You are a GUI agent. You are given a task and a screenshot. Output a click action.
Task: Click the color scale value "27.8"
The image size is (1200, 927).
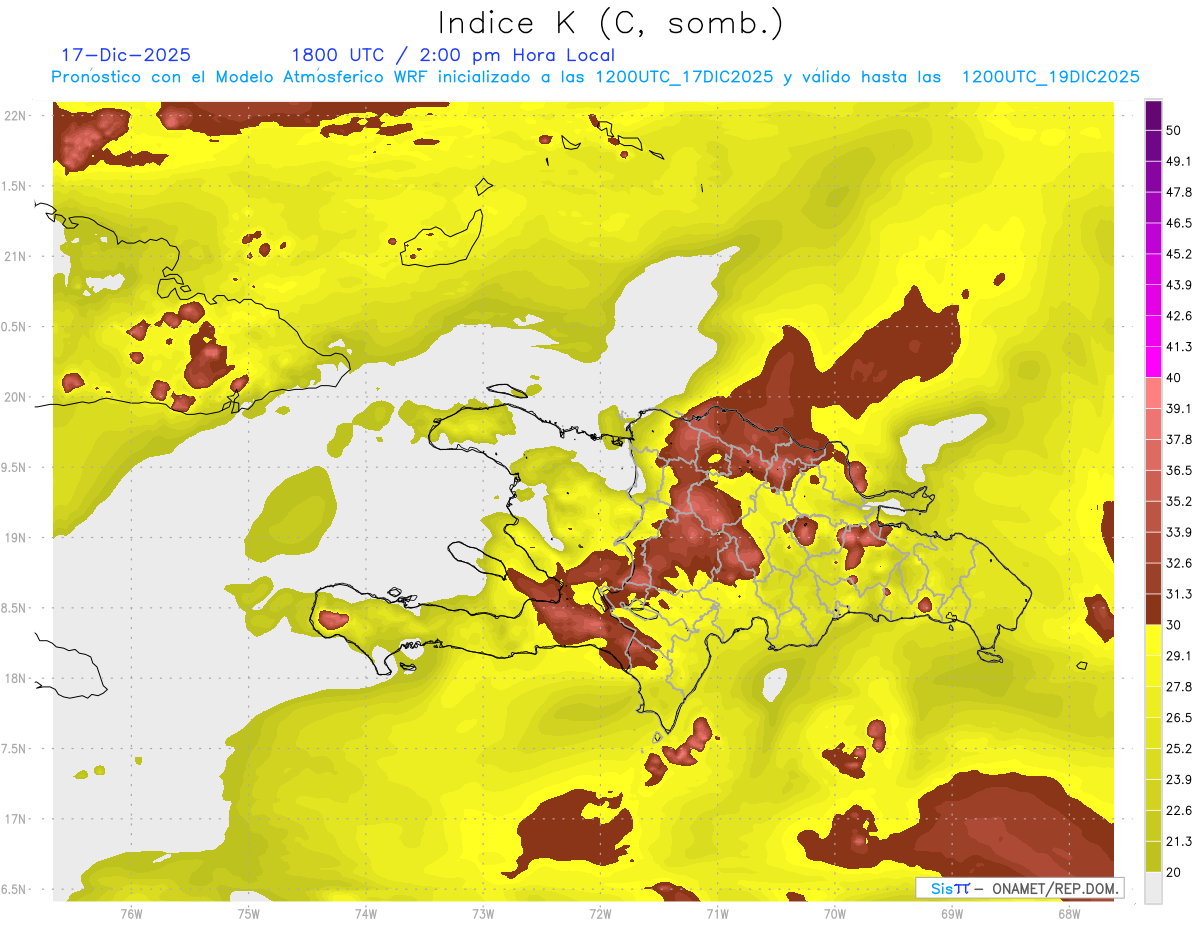tap(1179, 686)
